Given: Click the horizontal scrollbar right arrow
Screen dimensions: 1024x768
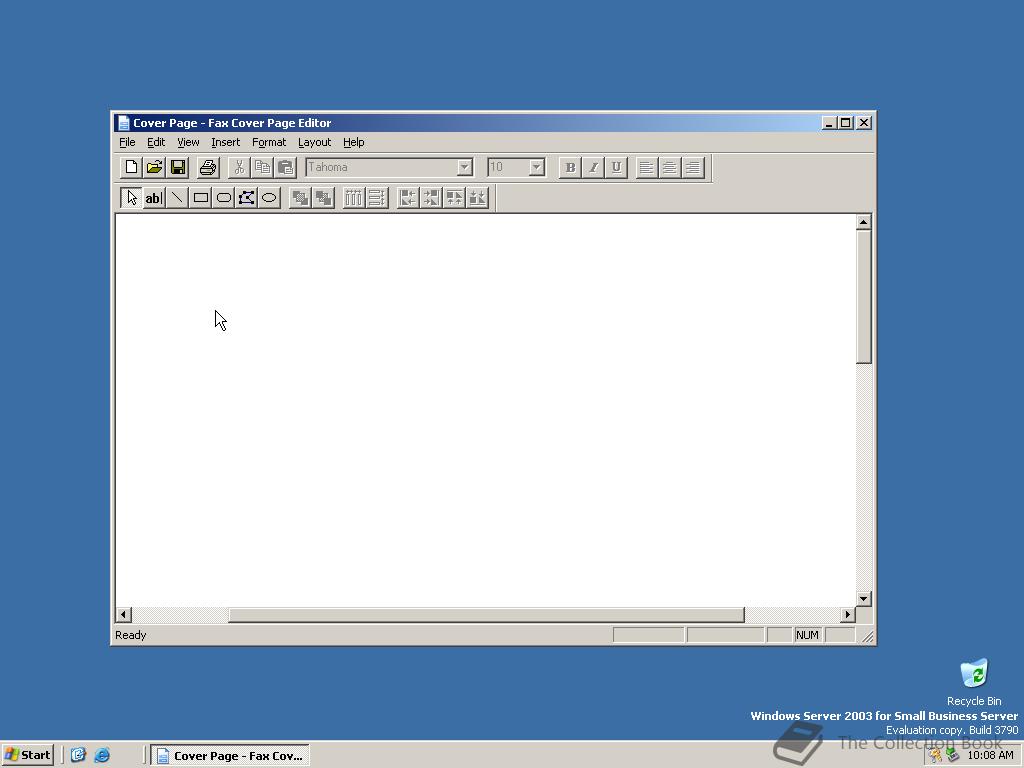Looking at the screenshot, I should click(848, 615).
